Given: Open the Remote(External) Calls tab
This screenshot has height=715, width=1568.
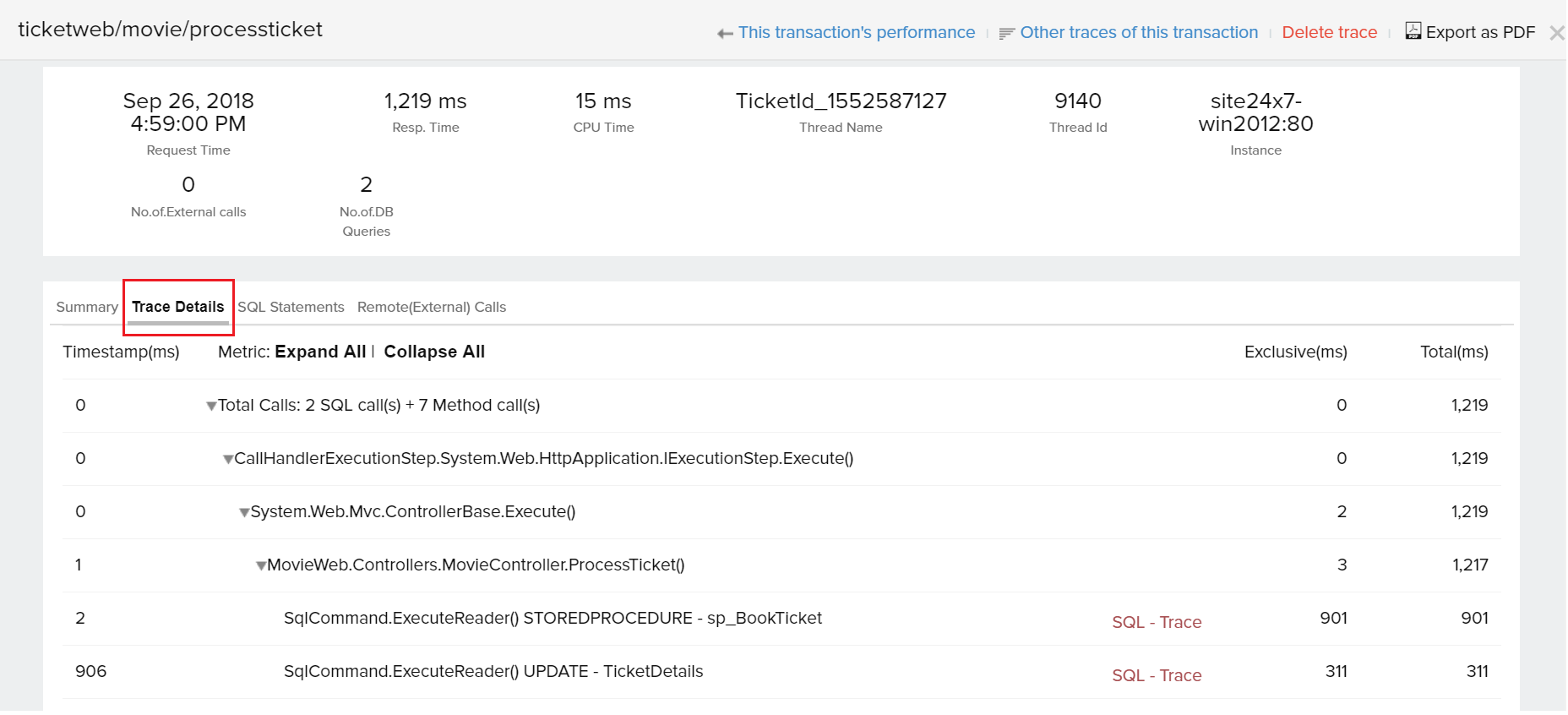Looking at the screenshot, I should tap(432, 307).
